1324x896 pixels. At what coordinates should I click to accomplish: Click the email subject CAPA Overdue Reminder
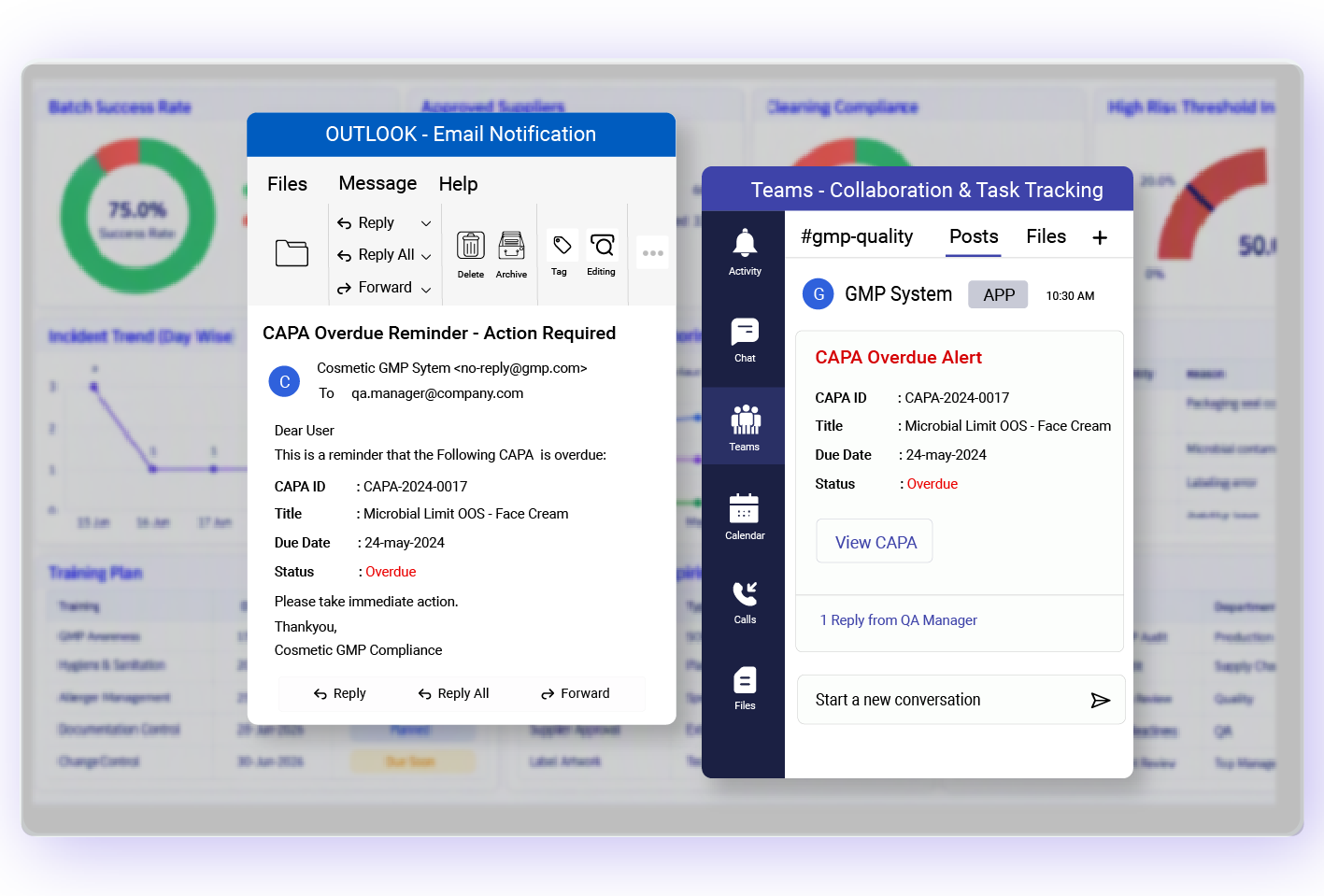(x=439, y=334)
